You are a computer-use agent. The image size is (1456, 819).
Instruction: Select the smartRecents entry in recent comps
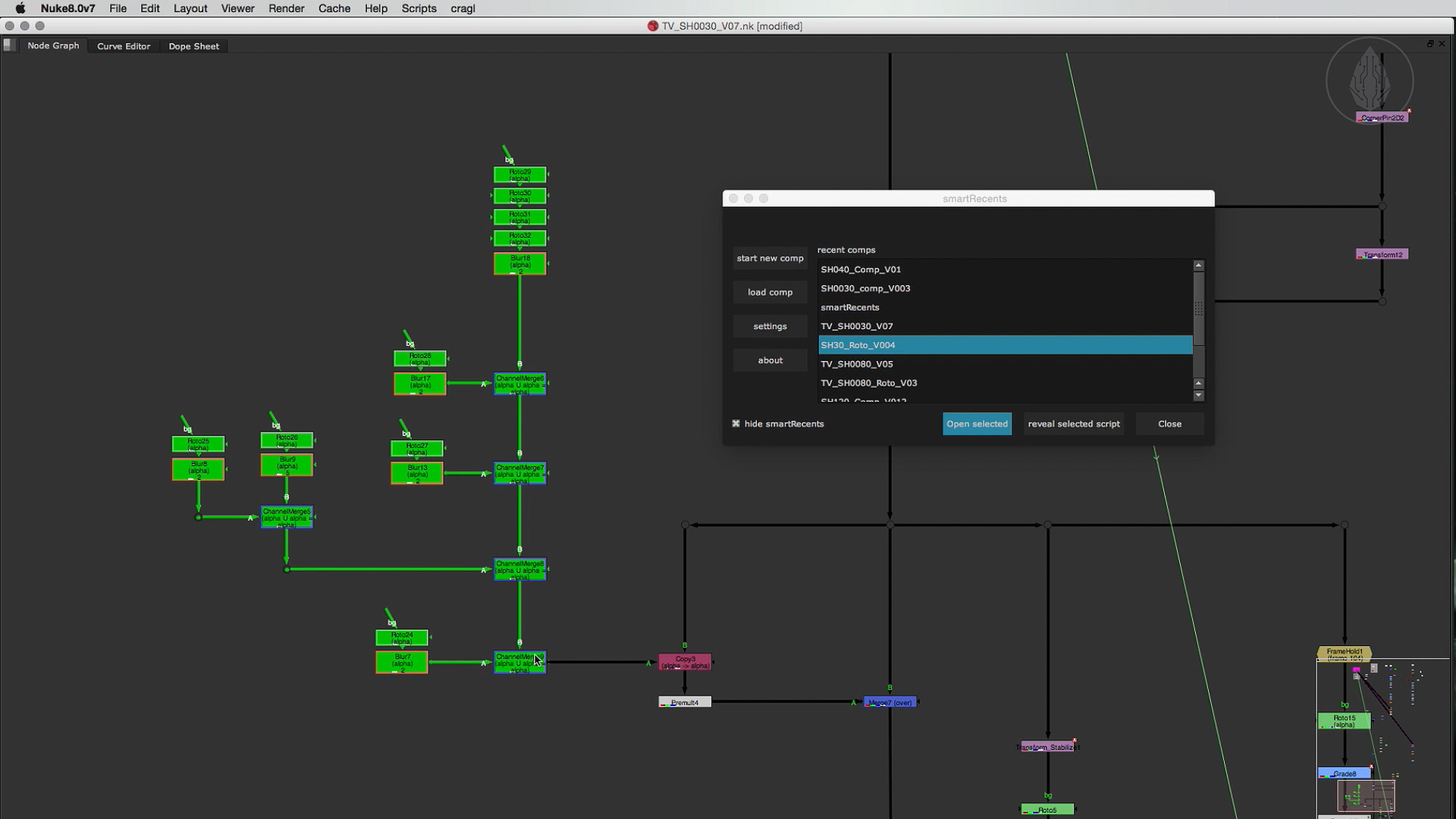point(1006,307)
